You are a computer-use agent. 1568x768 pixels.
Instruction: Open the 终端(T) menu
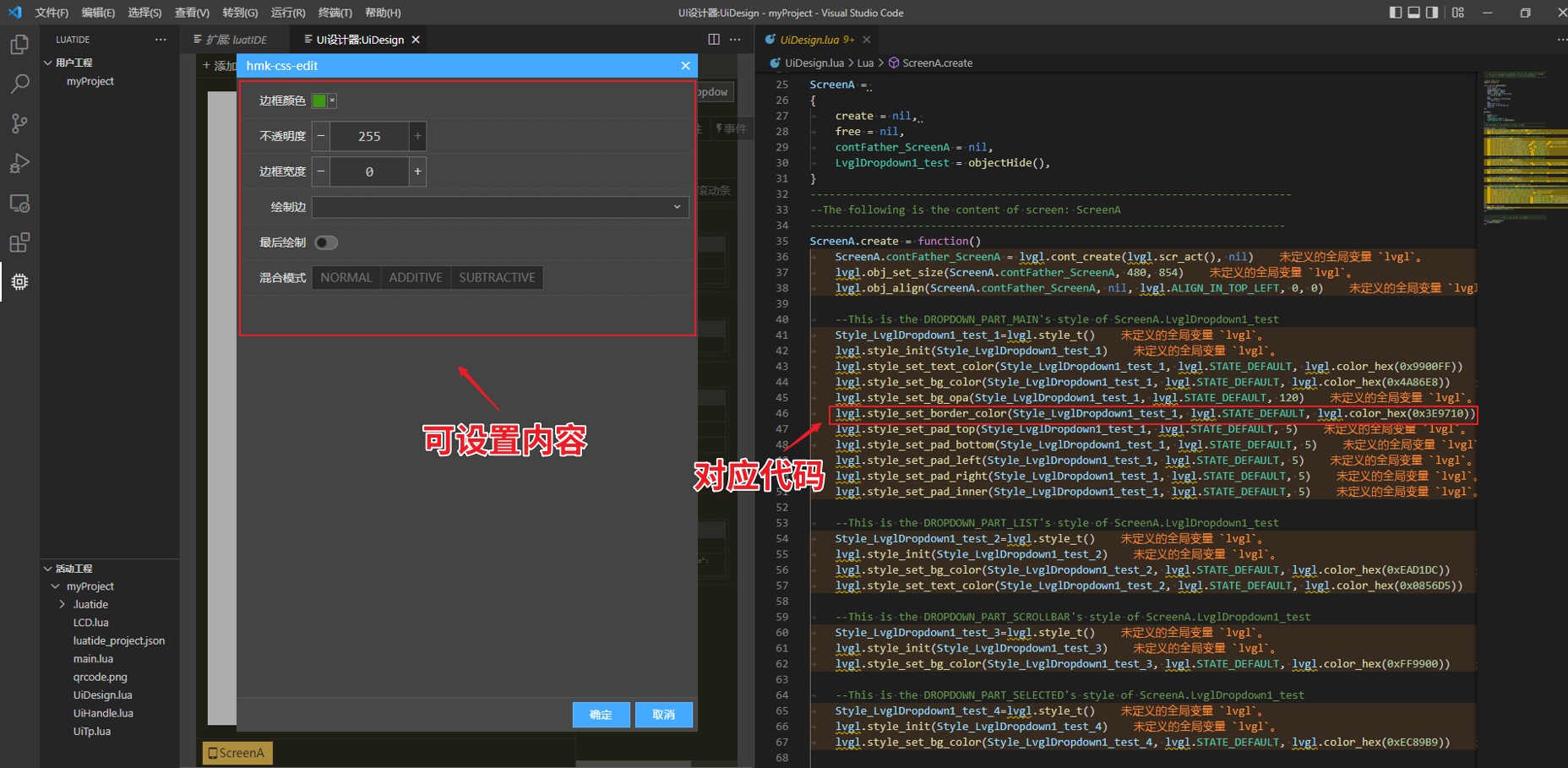point(335,13)
